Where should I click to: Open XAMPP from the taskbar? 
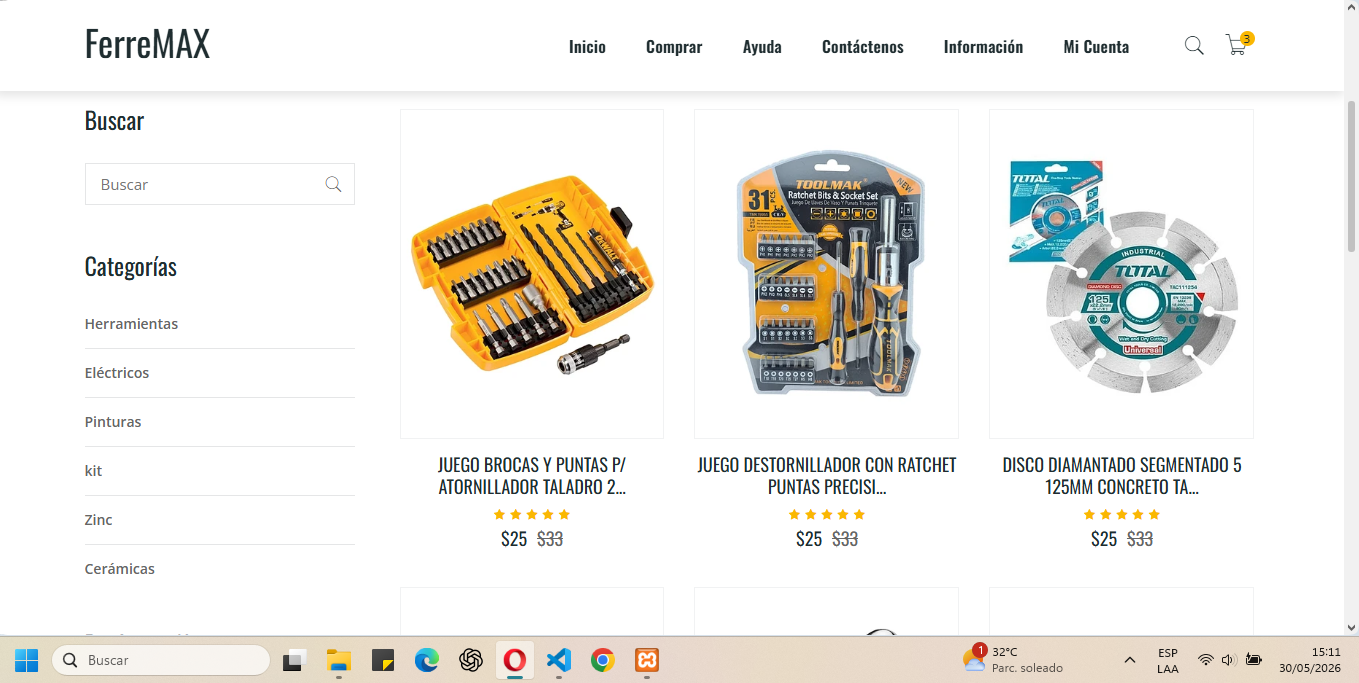tap(647, 660)
